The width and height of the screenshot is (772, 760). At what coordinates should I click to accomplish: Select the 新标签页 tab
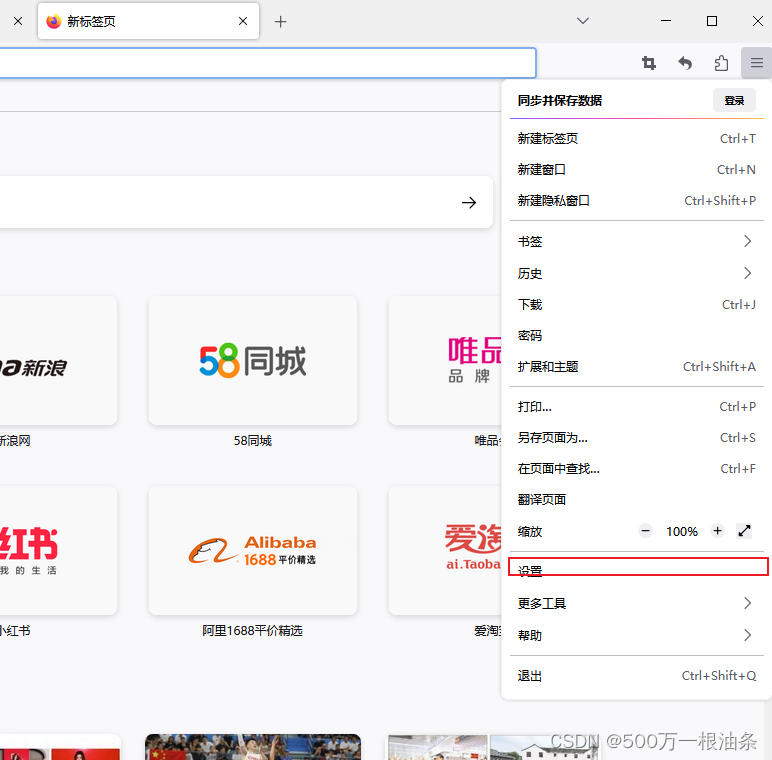pyautogui.click(x=148, y=21)
